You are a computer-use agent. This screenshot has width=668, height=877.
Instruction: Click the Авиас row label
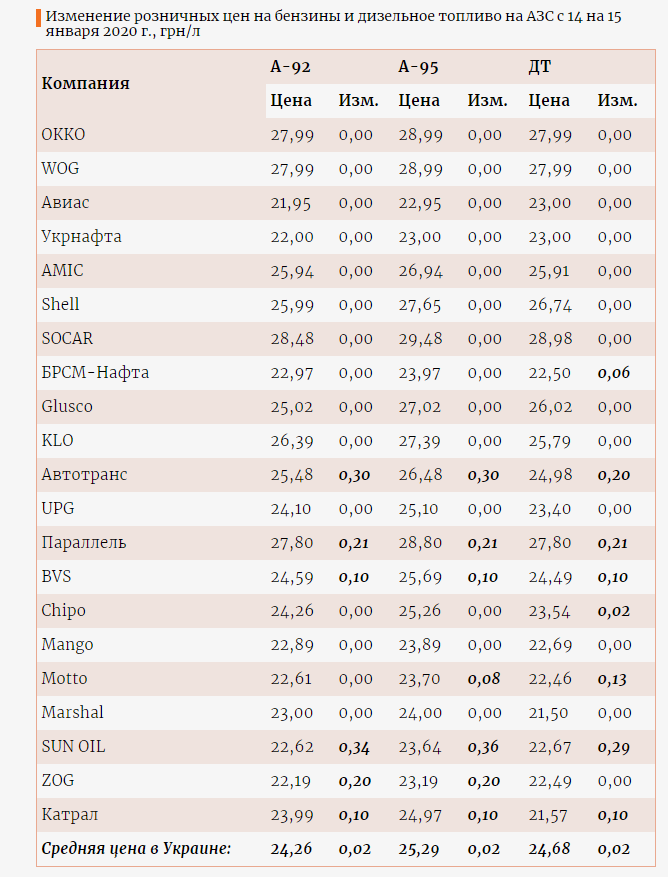click(65, 202)
